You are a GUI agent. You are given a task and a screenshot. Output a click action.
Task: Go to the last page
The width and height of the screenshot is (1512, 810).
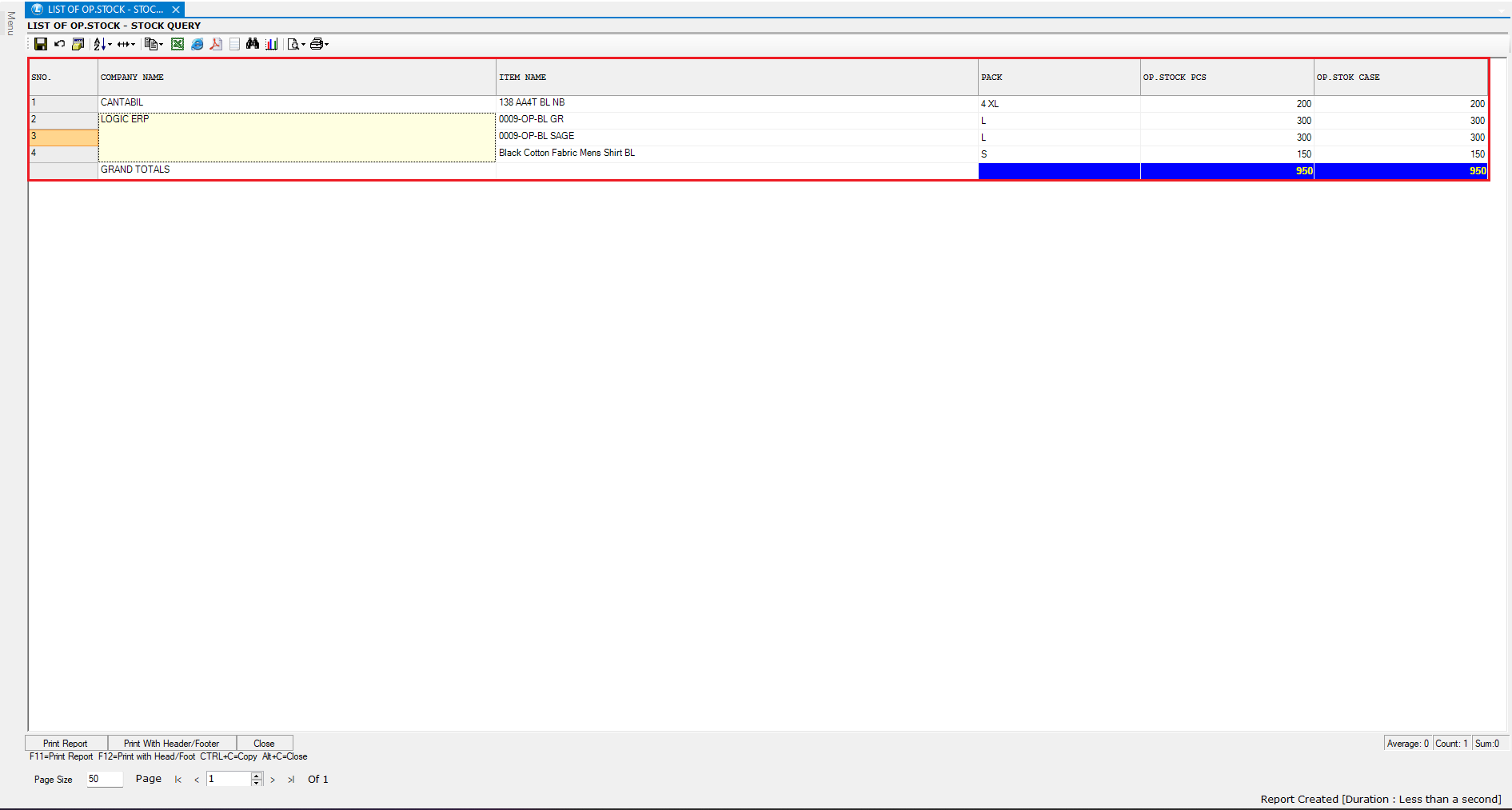pyautogui.click(x=291, y=780)
